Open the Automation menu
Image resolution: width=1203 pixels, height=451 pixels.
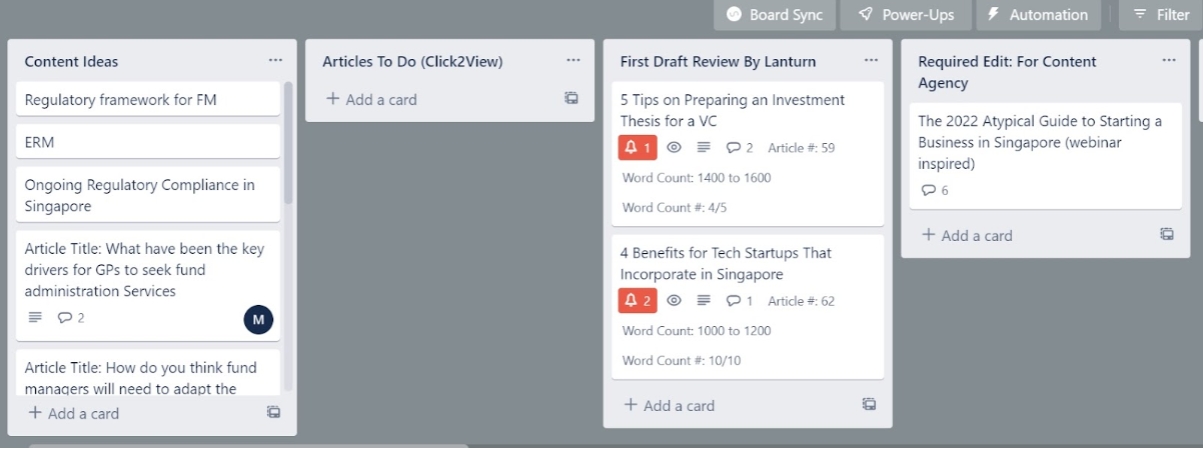point(1038,14)
